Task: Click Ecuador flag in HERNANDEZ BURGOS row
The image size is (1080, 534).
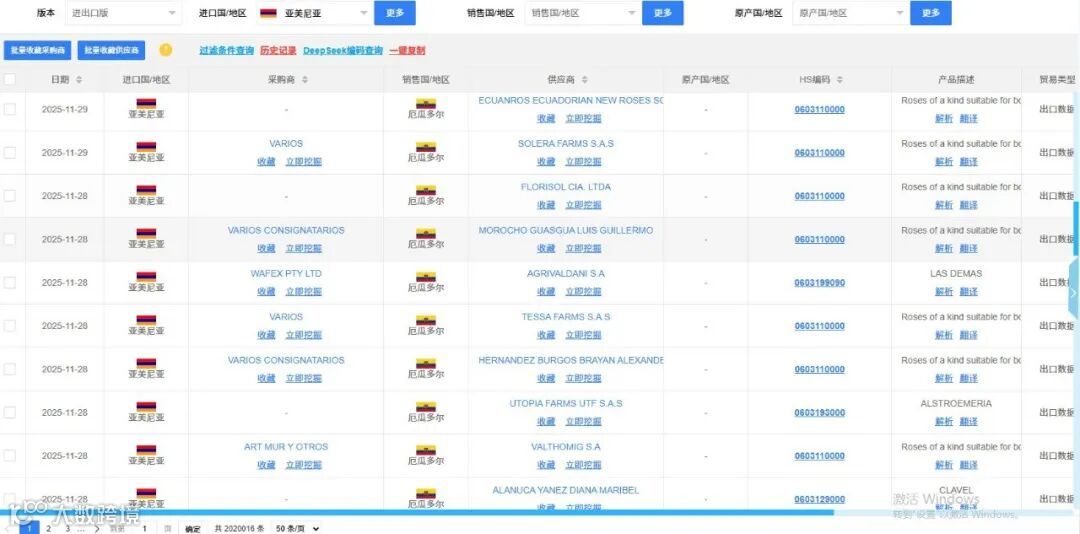Action: [x=426, y=364]
